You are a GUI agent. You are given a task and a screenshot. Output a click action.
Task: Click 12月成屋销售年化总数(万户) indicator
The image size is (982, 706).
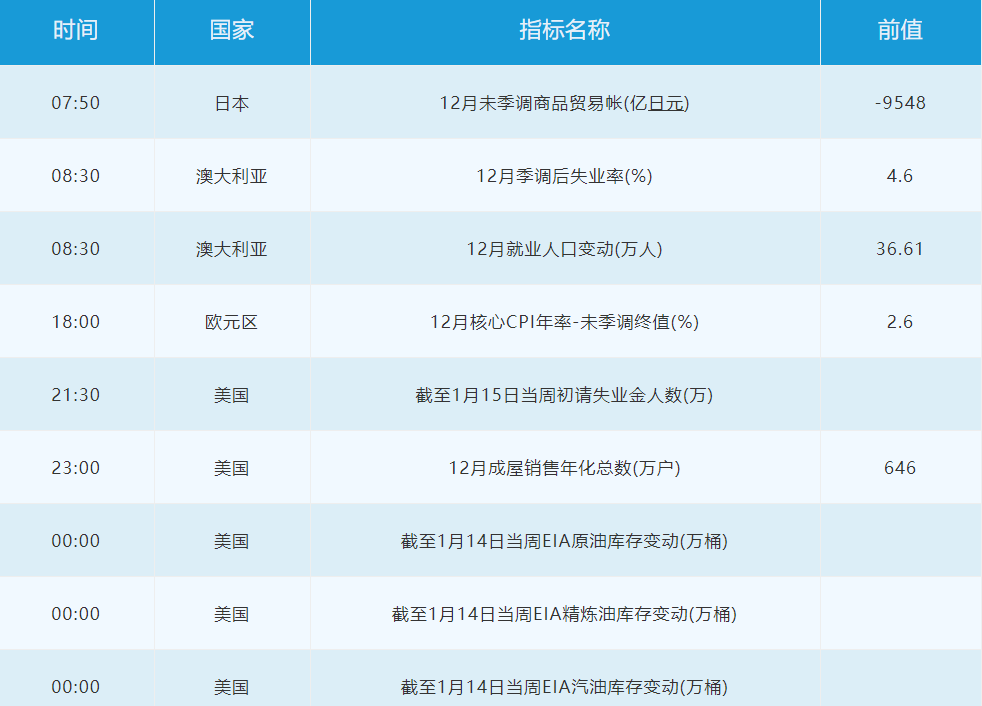[x=565, y=468]
